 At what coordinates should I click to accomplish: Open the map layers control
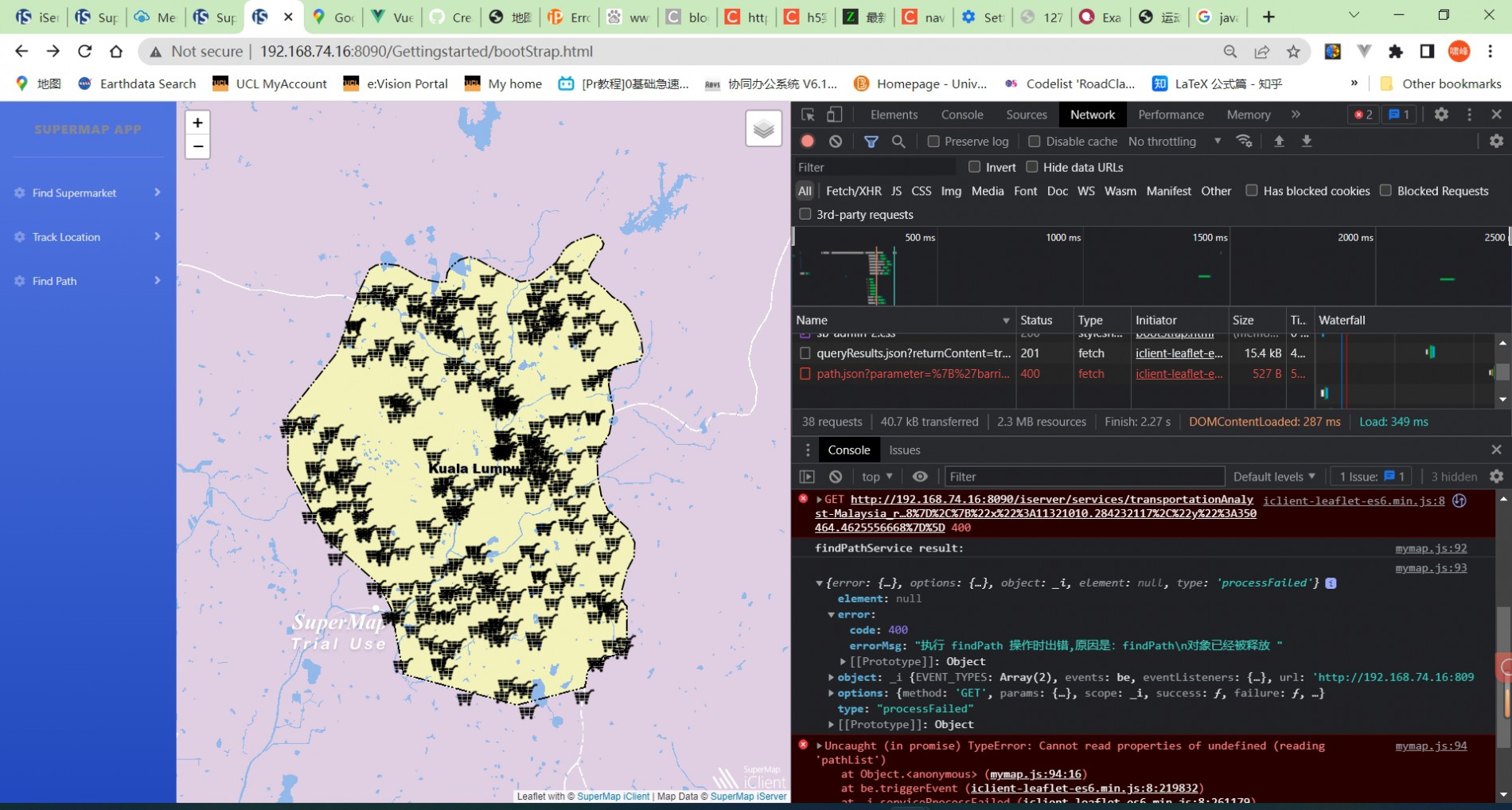[763, 128]
